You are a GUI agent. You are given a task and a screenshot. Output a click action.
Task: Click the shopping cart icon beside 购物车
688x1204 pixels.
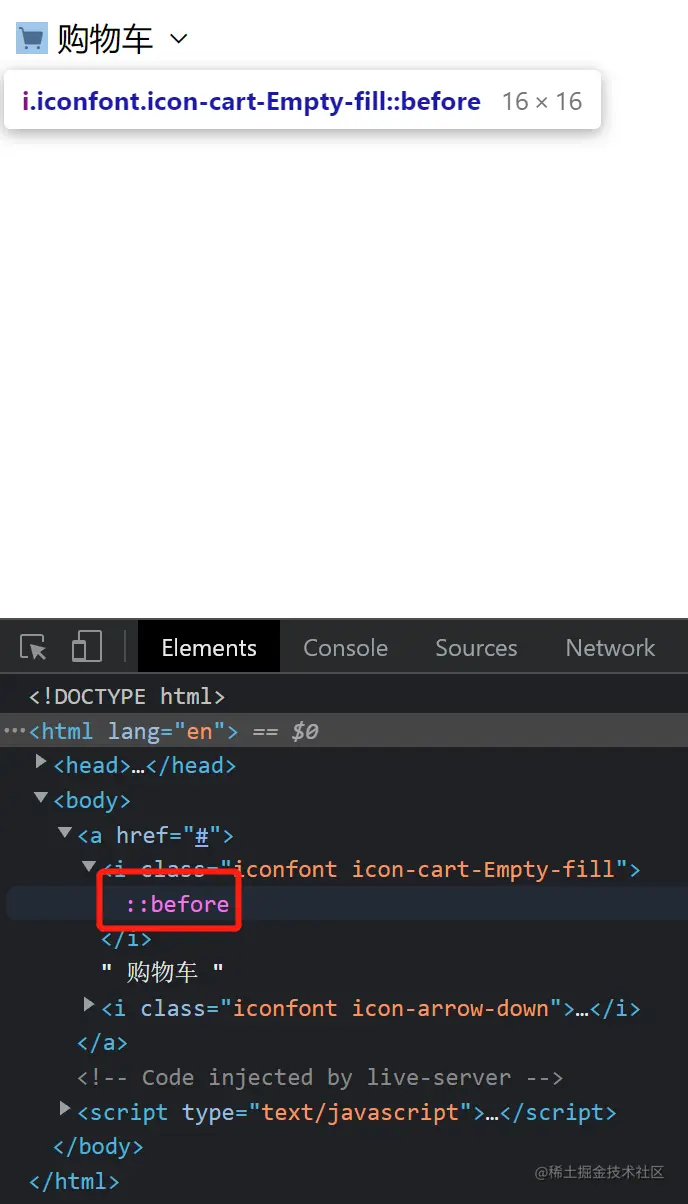coord(32,39)
